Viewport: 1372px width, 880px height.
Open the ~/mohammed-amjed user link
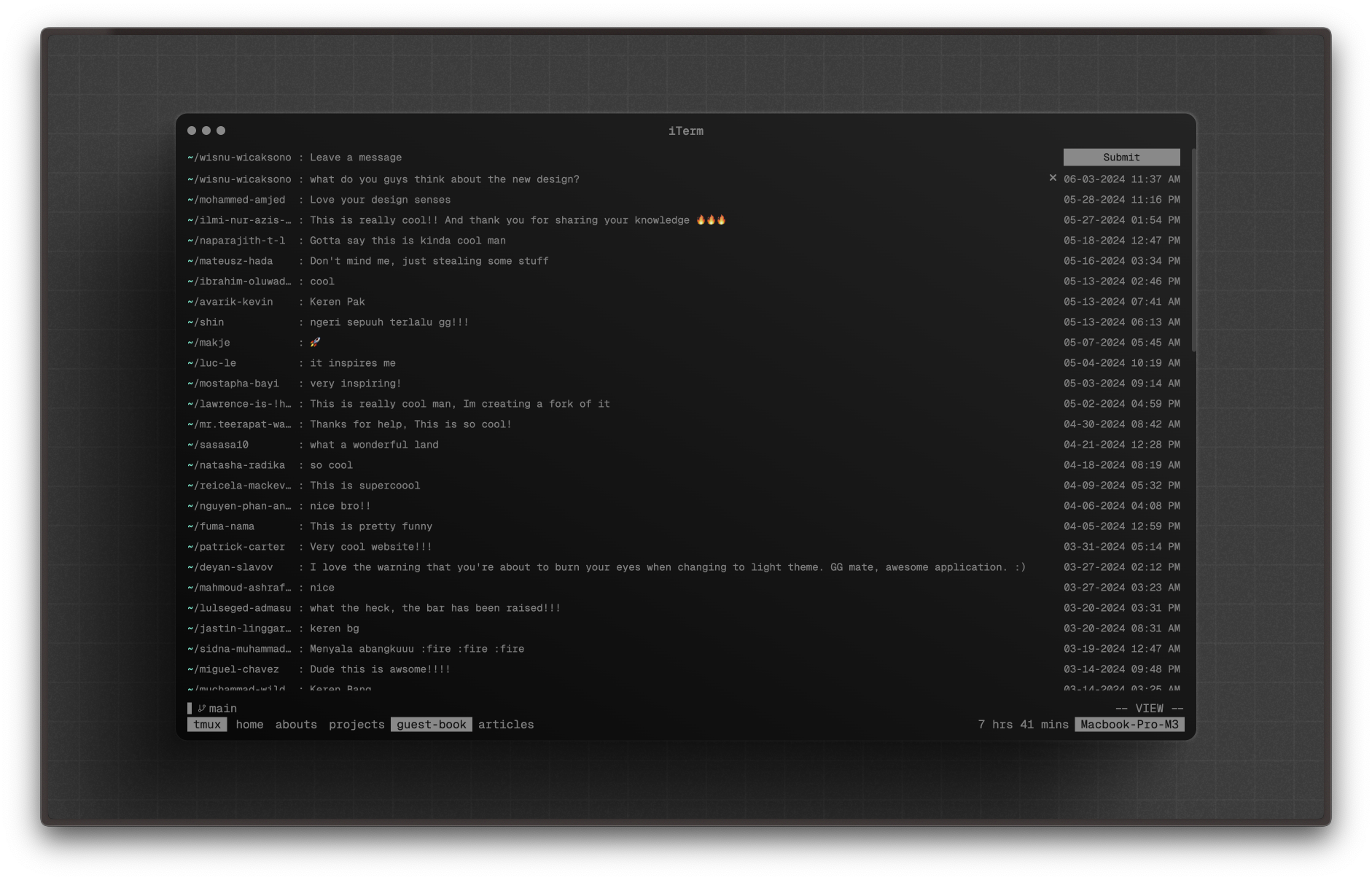click(236, 200)
